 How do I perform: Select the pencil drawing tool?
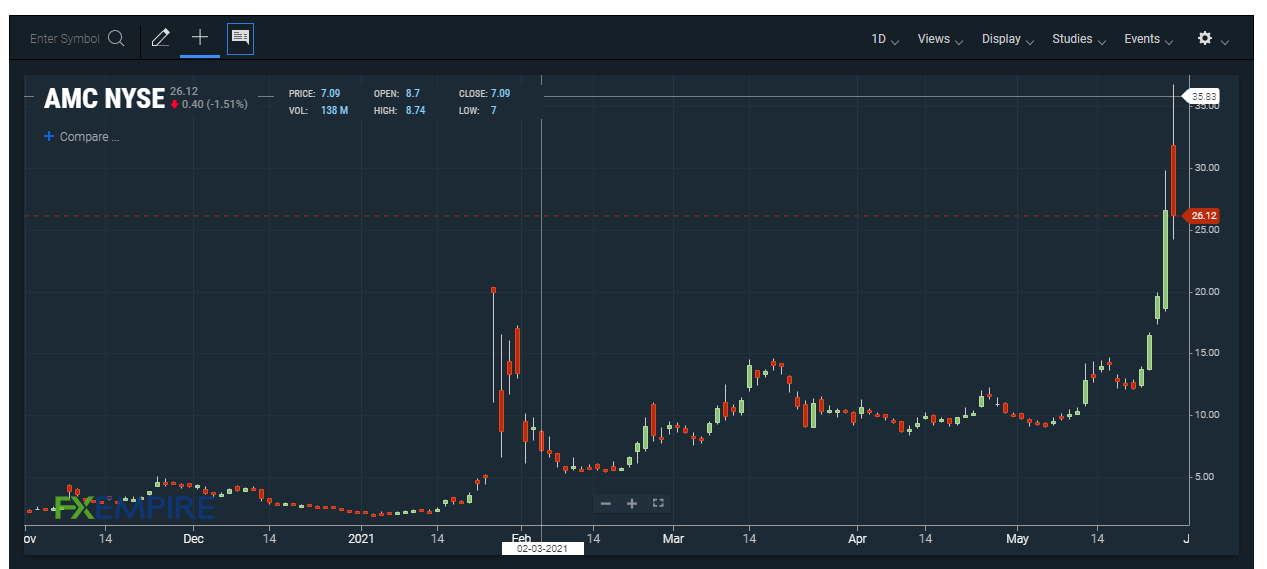[x=160, y=38]
